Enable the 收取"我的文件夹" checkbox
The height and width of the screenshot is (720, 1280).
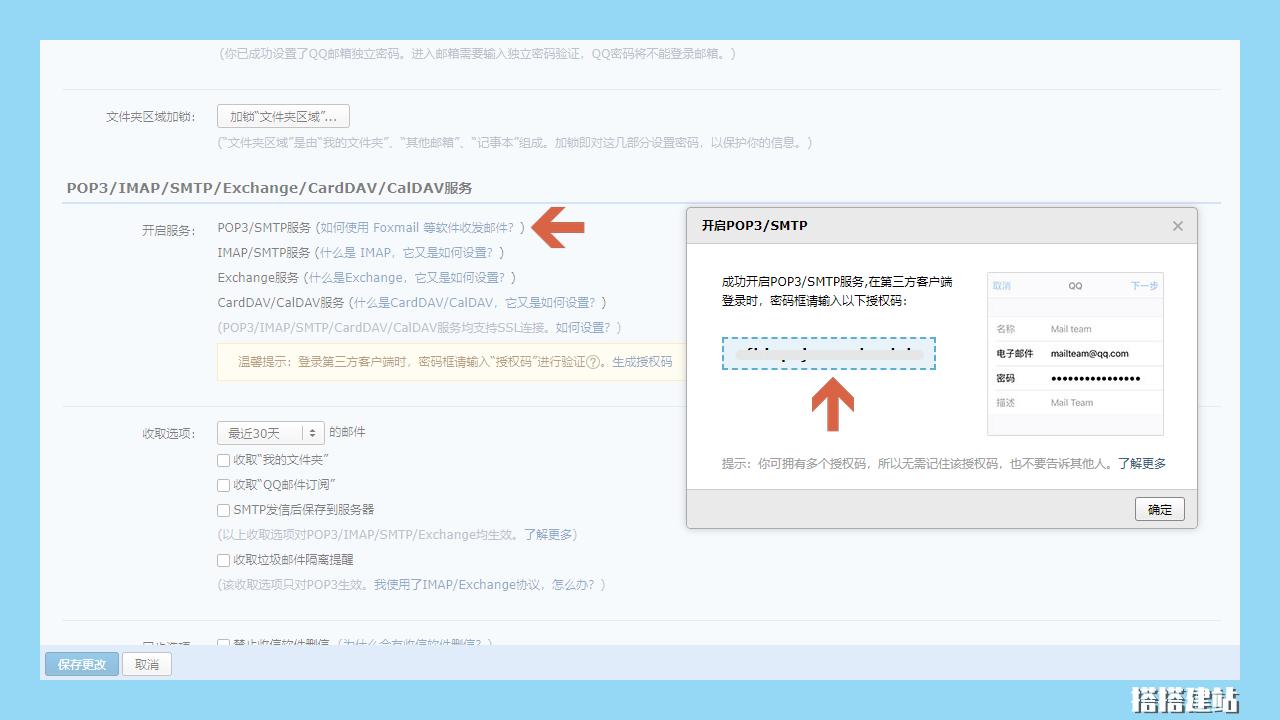pos(223,460)
